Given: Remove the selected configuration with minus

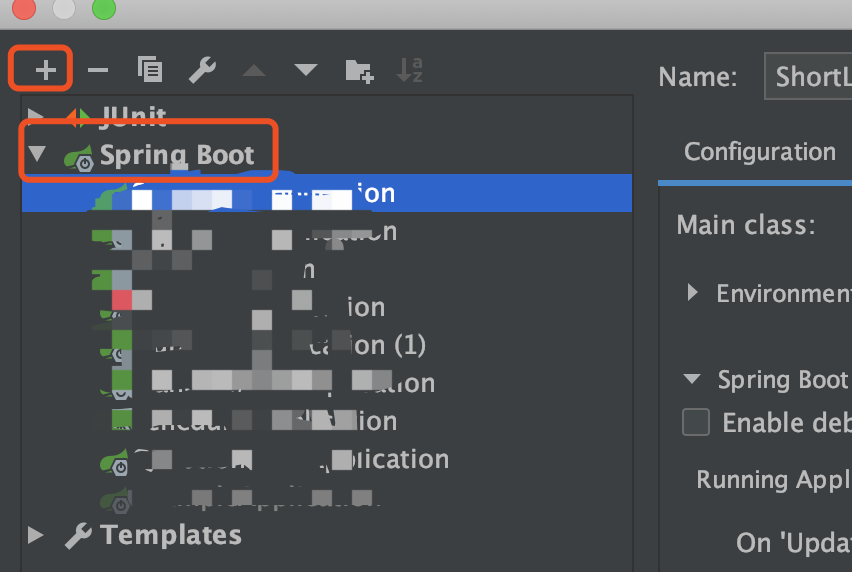Looking at the screenshot, I should [98, 70].
